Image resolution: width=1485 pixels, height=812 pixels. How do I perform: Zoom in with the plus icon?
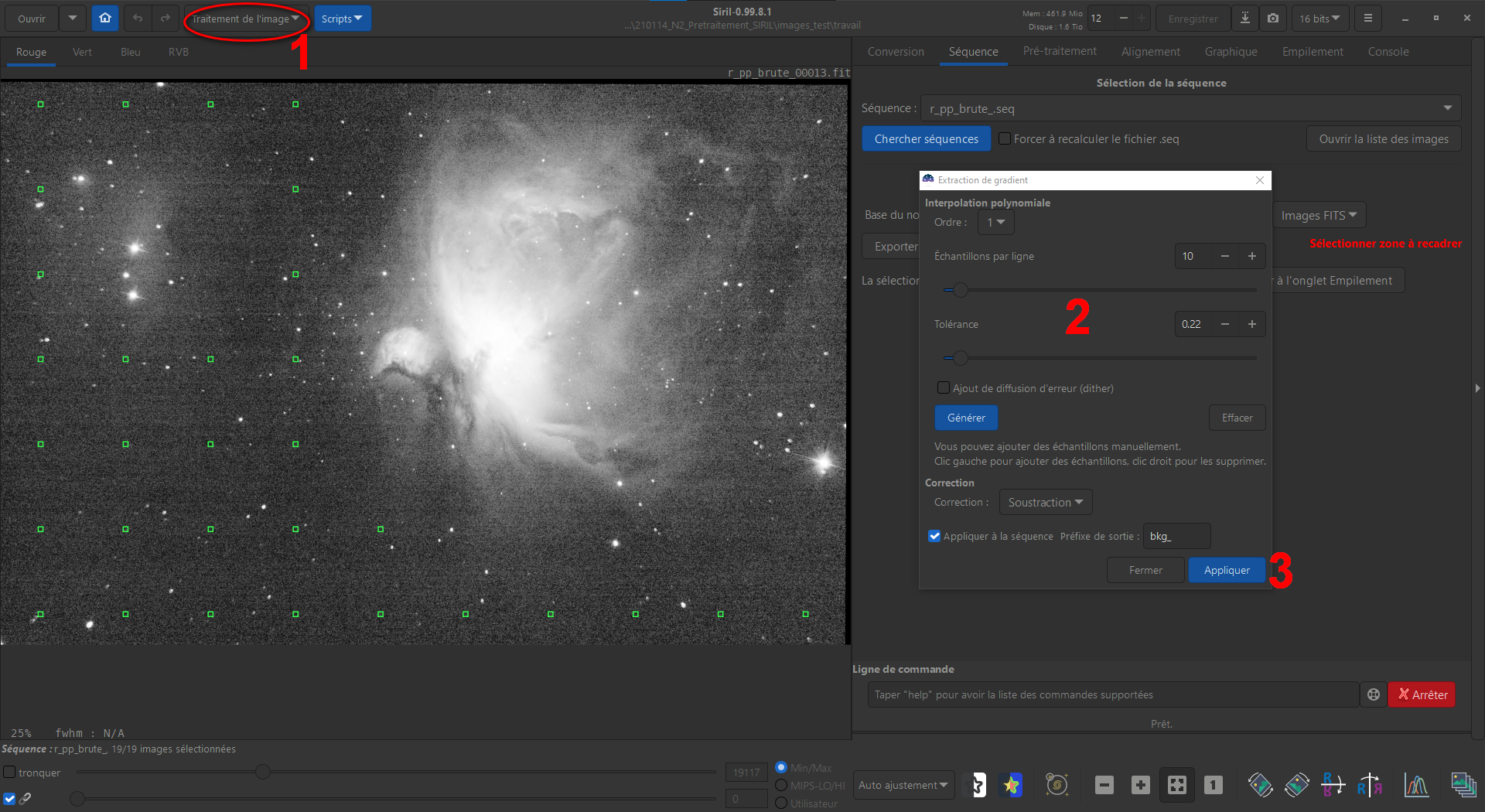[x=1141, y=785]
